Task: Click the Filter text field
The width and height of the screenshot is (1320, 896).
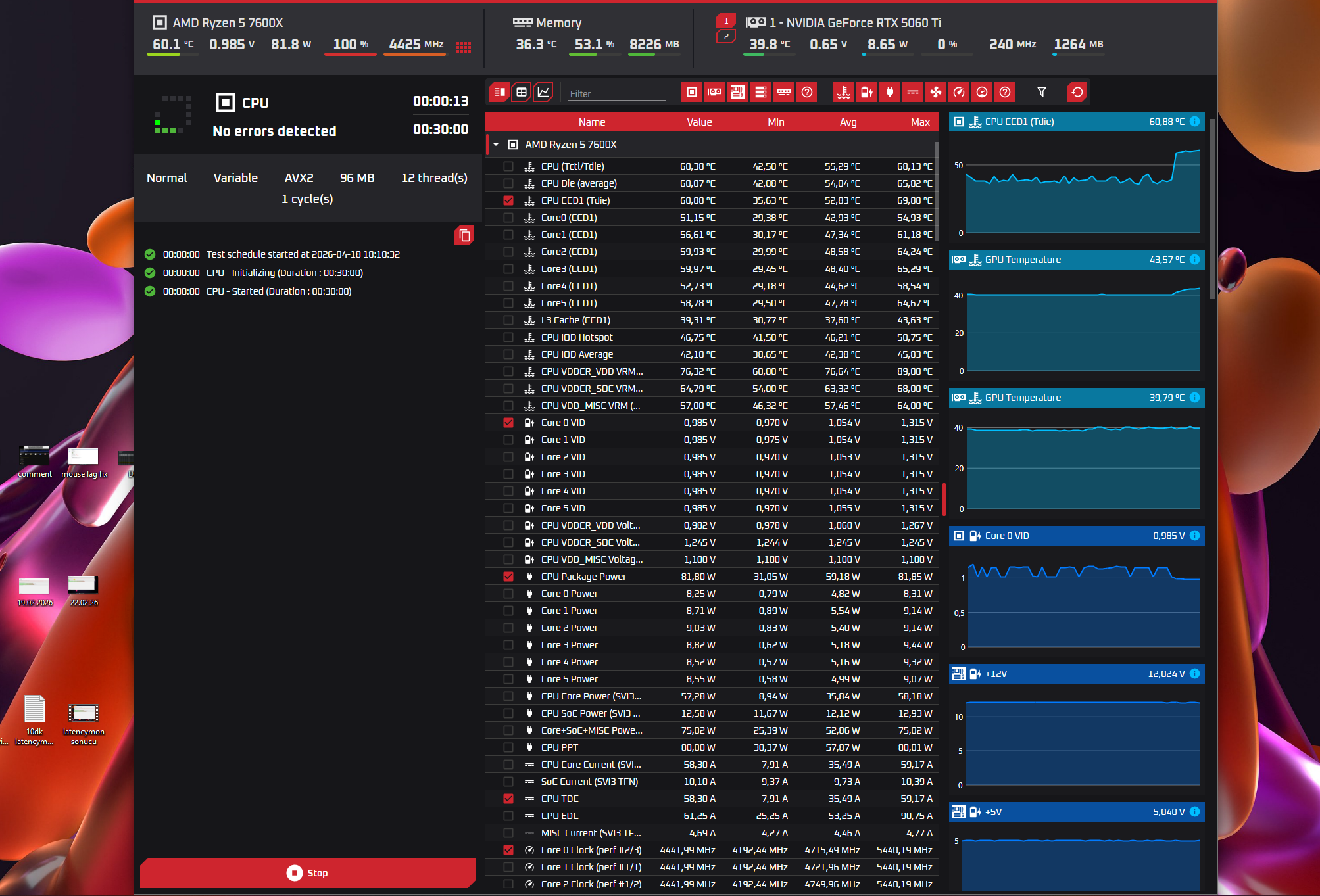Action: click(x=617, y=93)
